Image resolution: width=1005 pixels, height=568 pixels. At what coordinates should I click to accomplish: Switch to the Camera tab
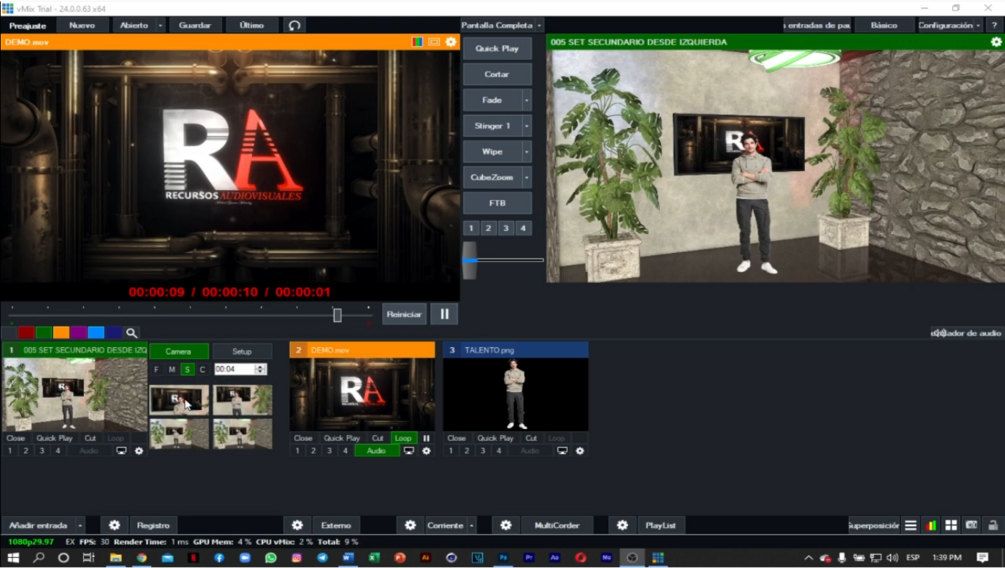(178, 351)
